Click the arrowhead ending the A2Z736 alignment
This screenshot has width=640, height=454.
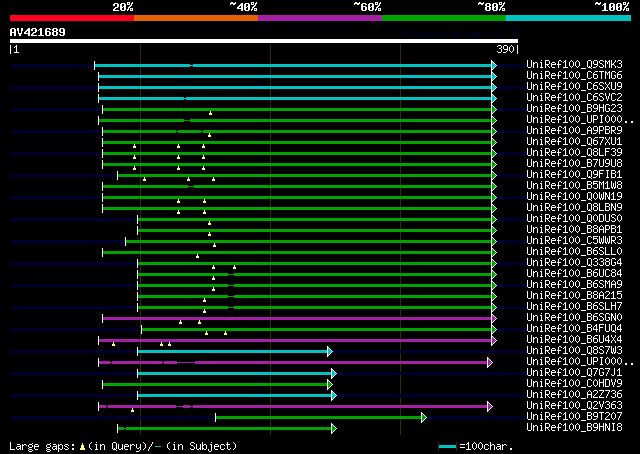(334, 396)
